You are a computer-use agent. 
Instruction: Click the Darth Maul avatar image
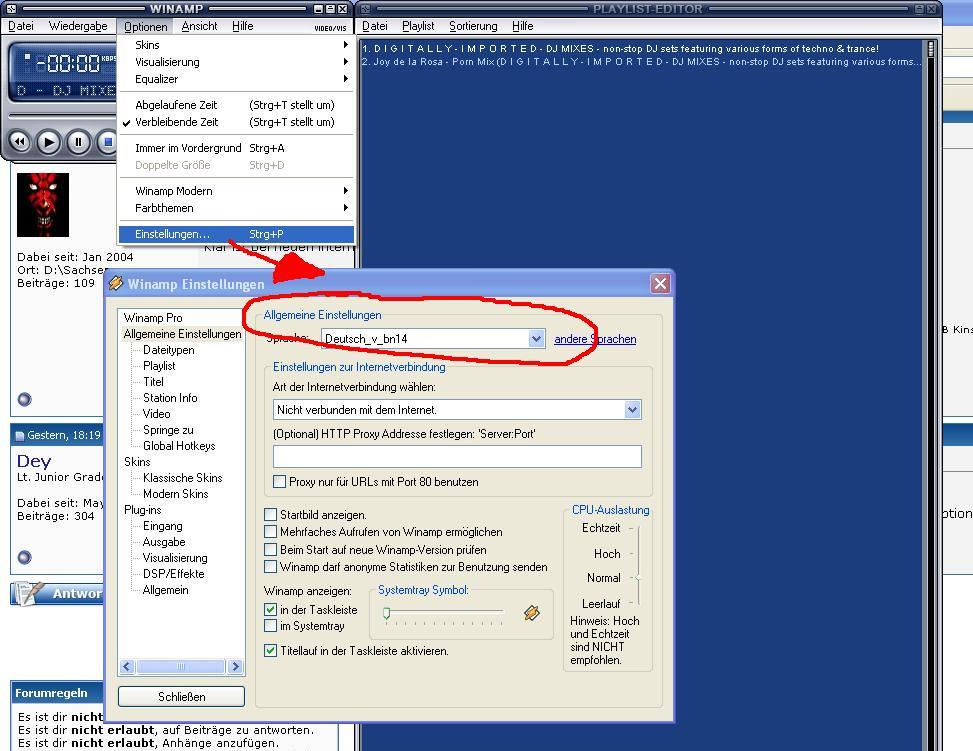(43, 205)
